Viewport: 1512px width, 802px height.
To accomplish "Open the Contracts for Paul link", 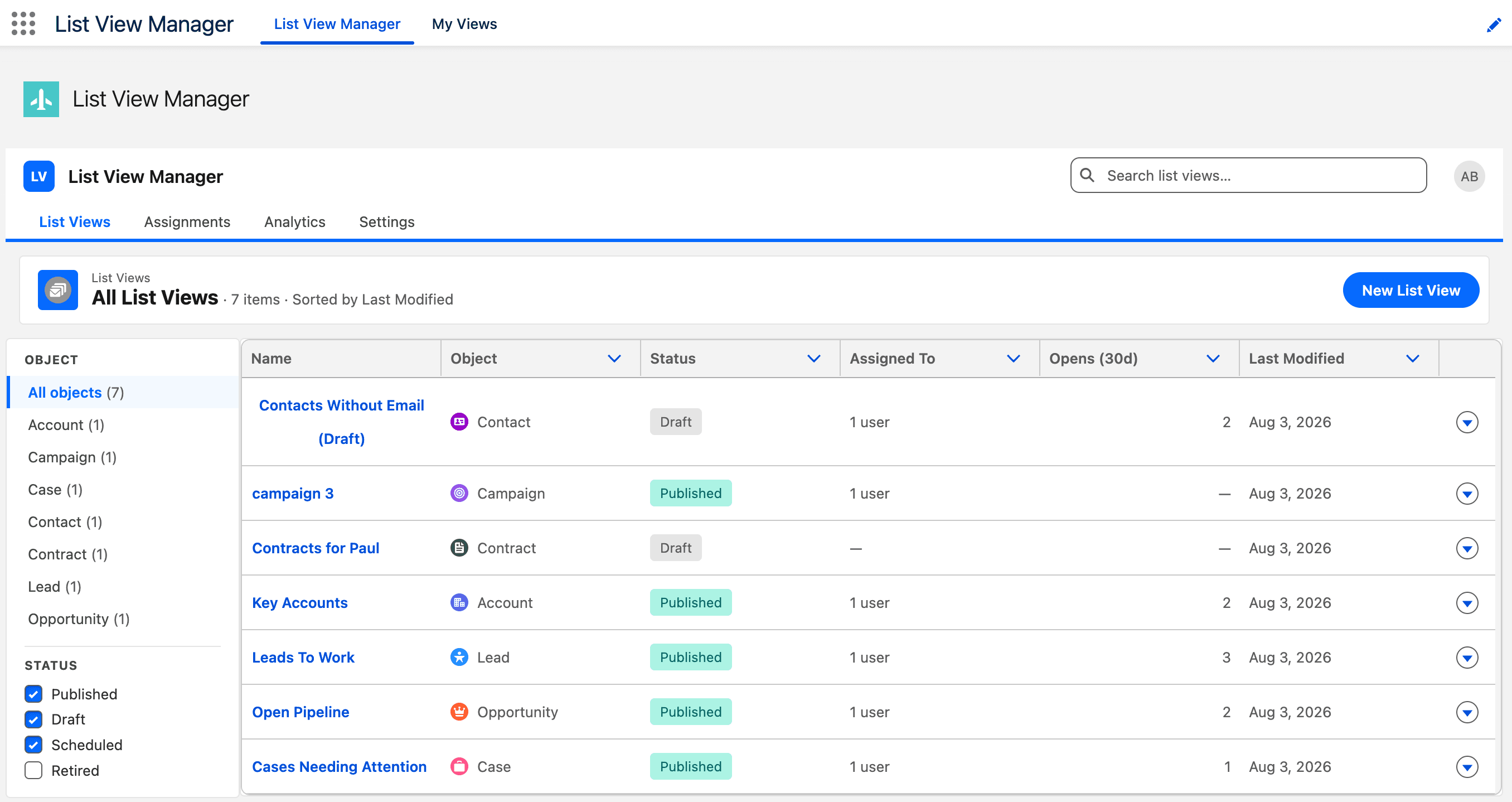I will click(316, 548).
